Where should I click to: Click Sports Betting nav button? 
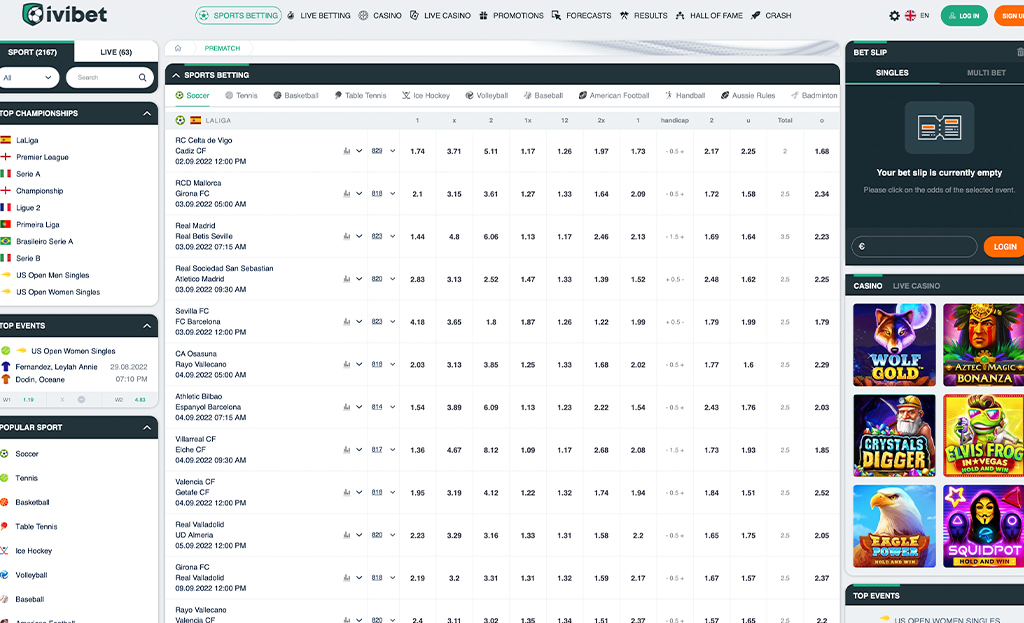point(238,16)
